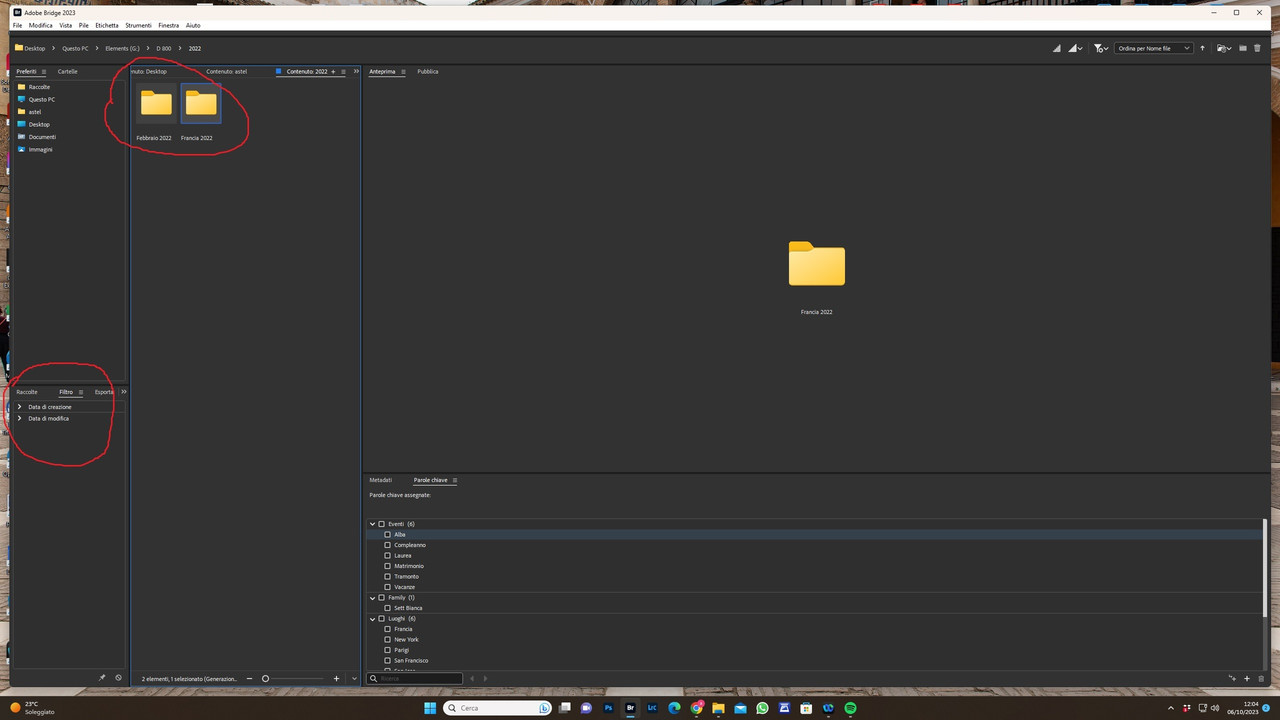Move the thumbnail size slider handle
The width and height of the screenshot is (1280, 720).
[x=265, y=679]
